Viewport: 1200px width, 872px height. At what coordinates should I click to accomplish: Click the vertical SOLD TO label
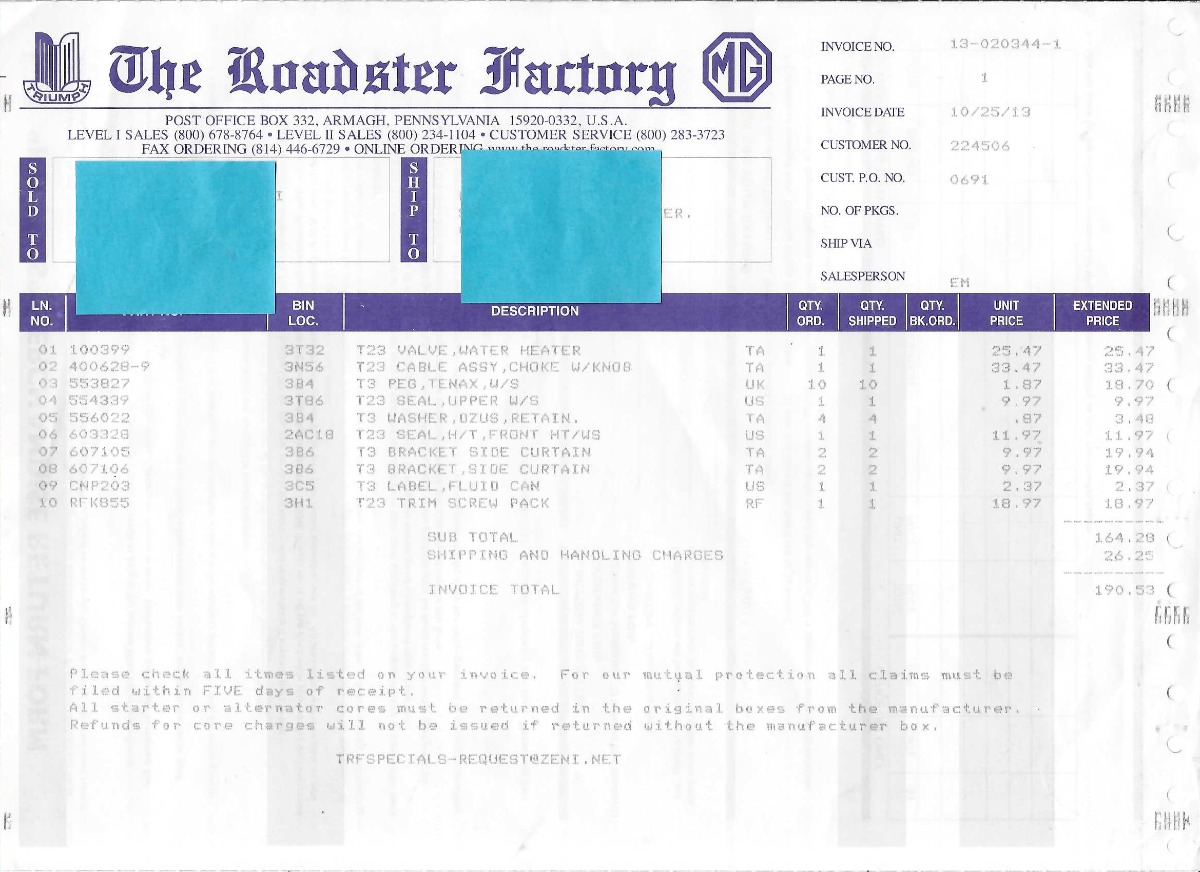click(33, 211)
